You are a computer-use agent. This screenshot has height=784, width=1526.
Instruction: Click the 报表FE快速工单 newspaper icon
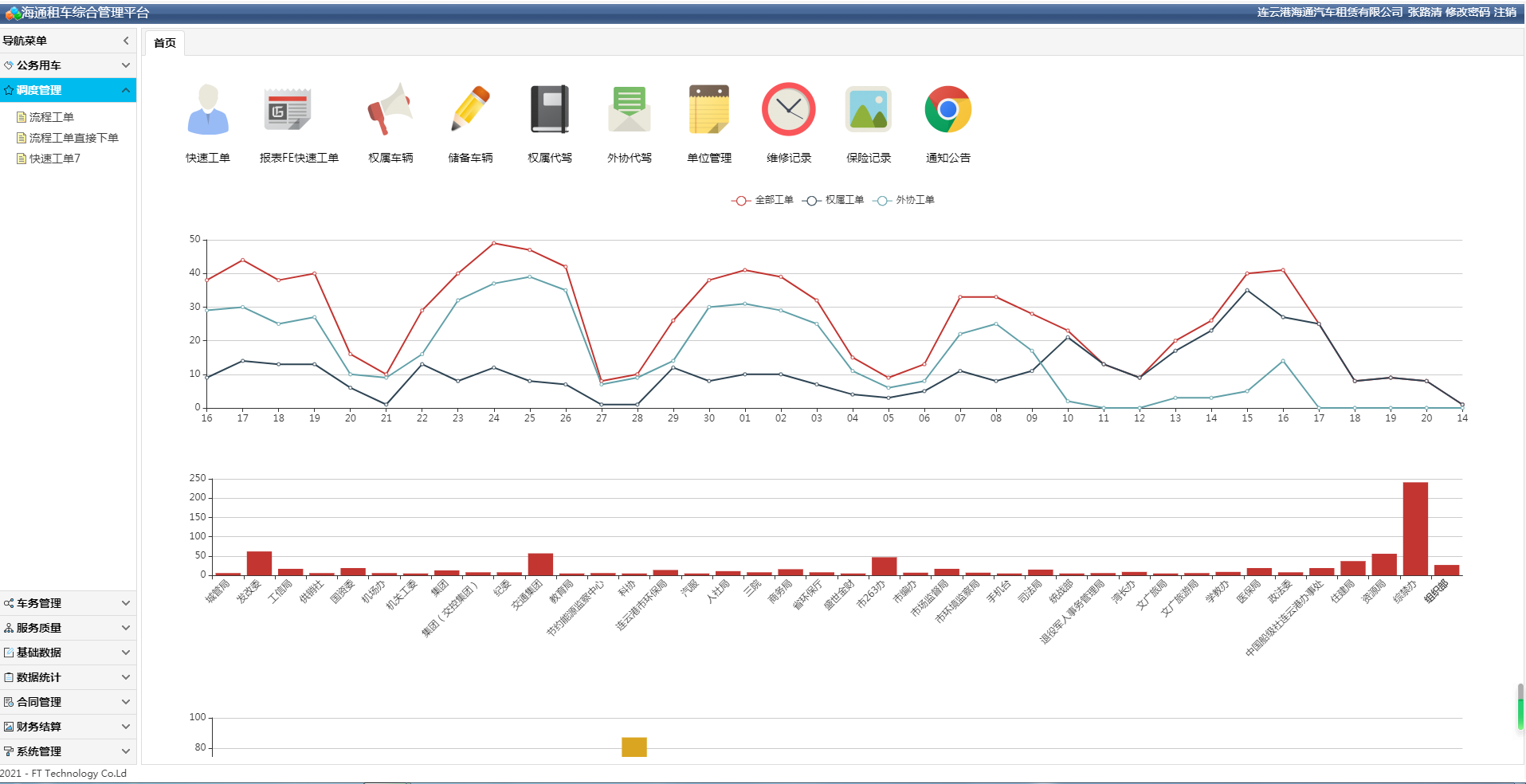point(288,110)
